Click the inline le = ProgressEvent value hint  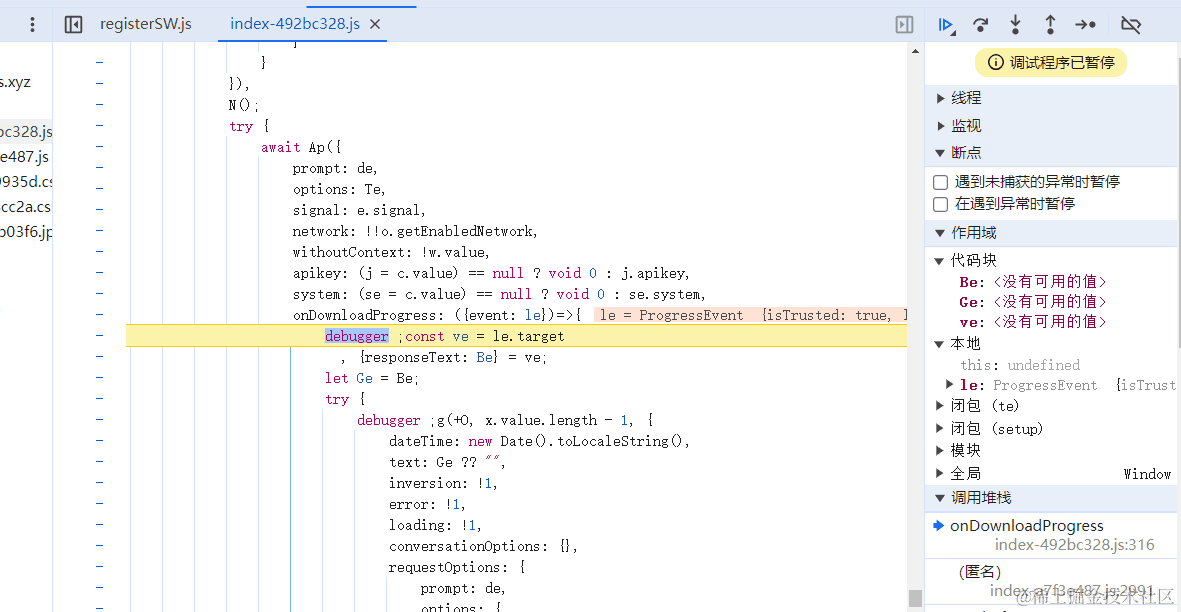click(x=751, y=315)
